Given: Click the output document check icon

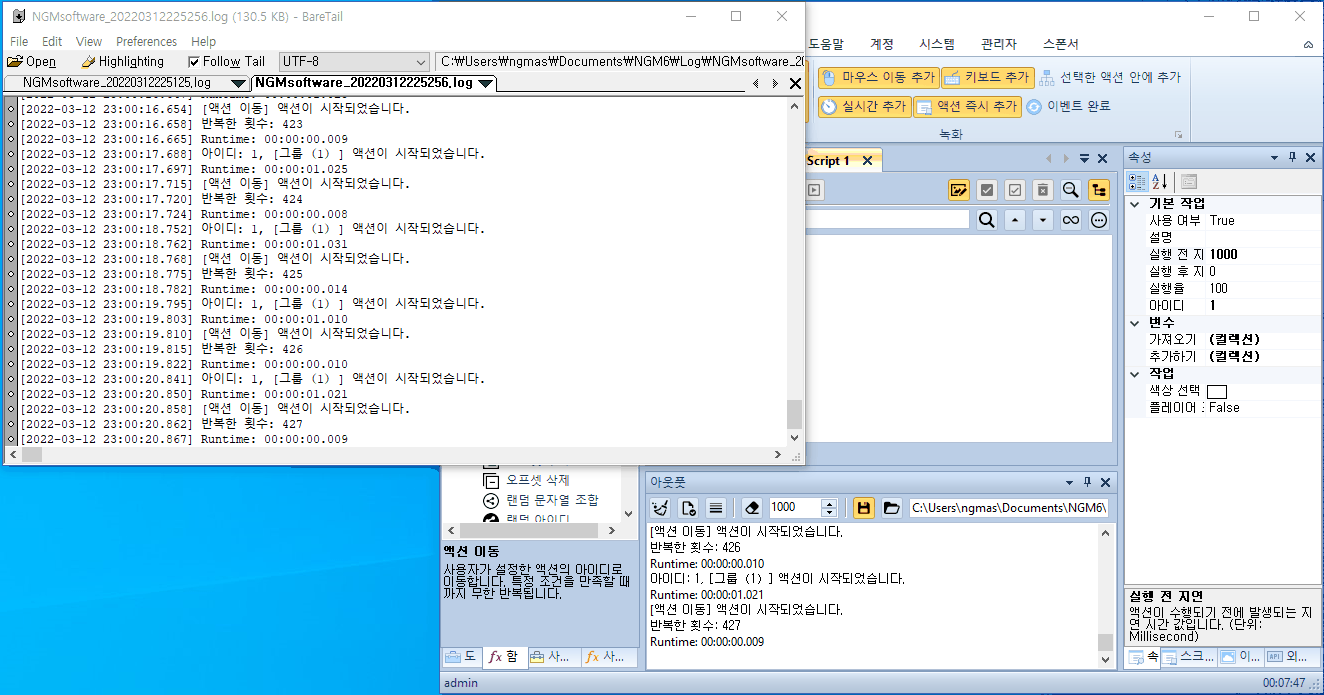Looking at the screenshot, I should click(688, 508).
